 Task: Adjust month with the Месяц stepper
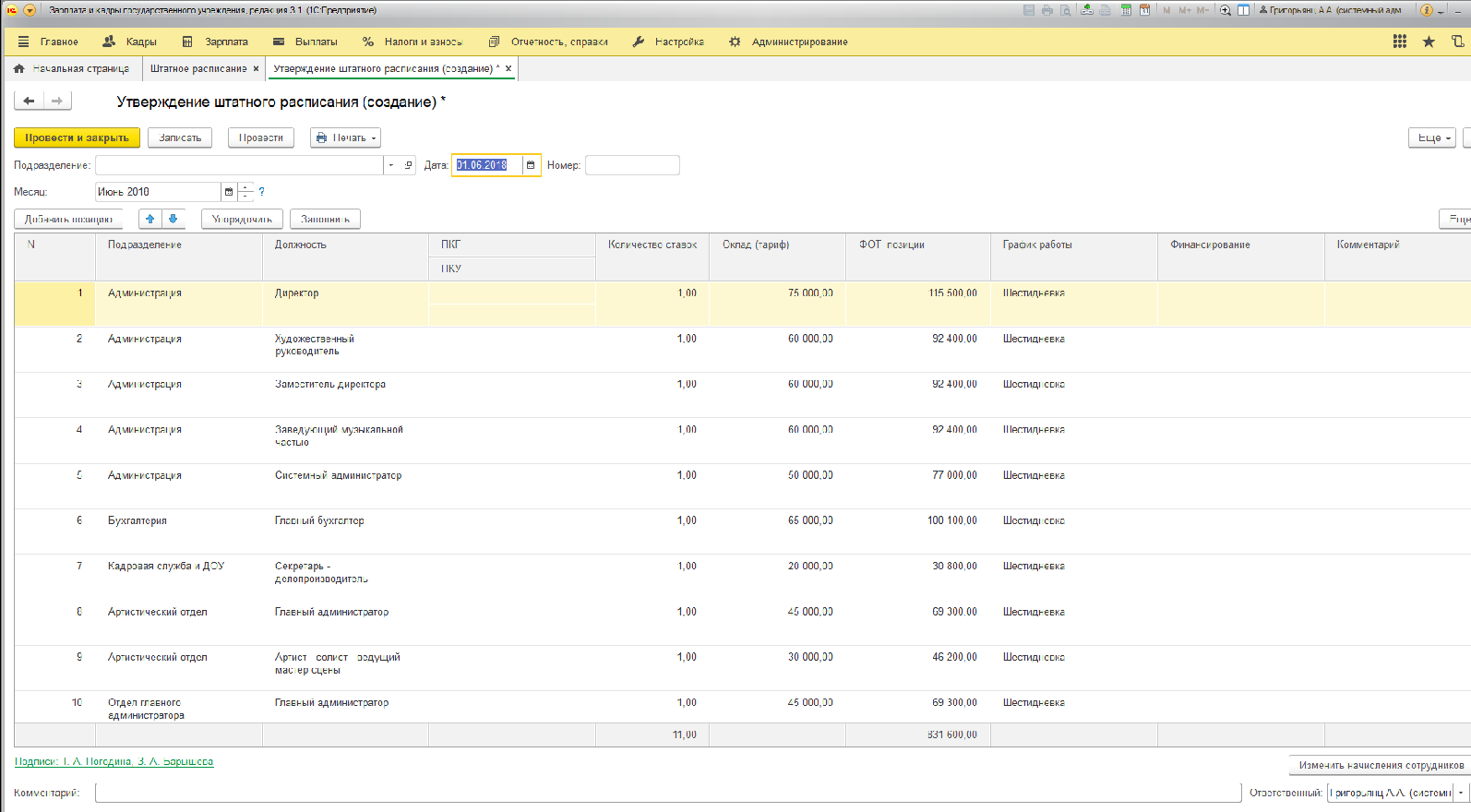245,192
